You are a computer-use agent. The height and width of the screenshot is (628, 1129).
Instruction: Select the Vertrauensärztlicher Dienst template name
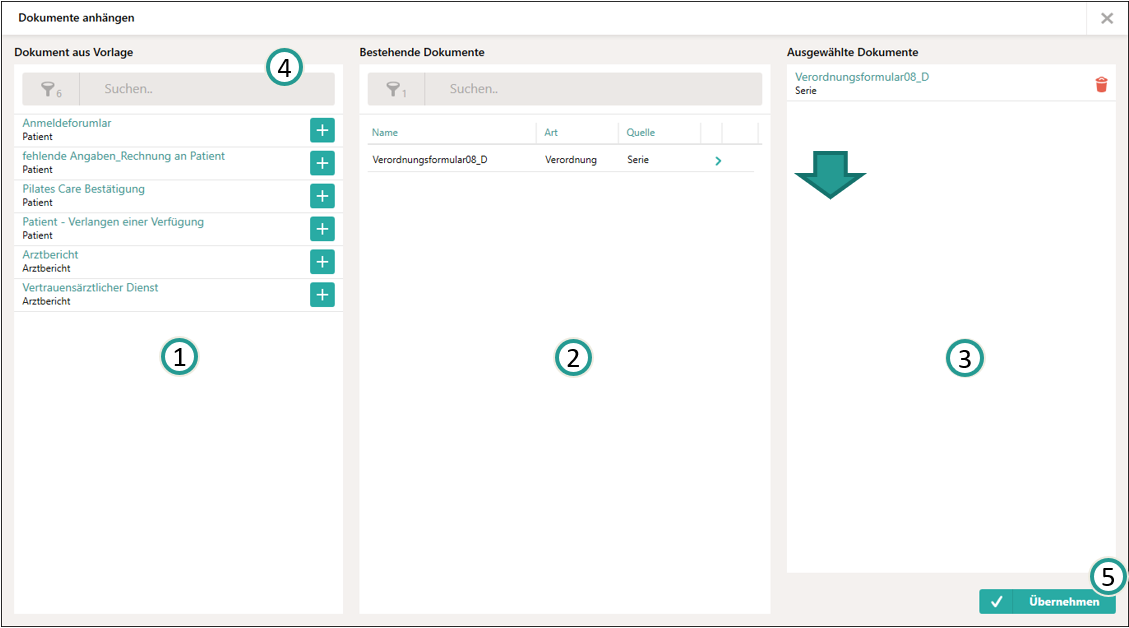[x=90, y=288]
